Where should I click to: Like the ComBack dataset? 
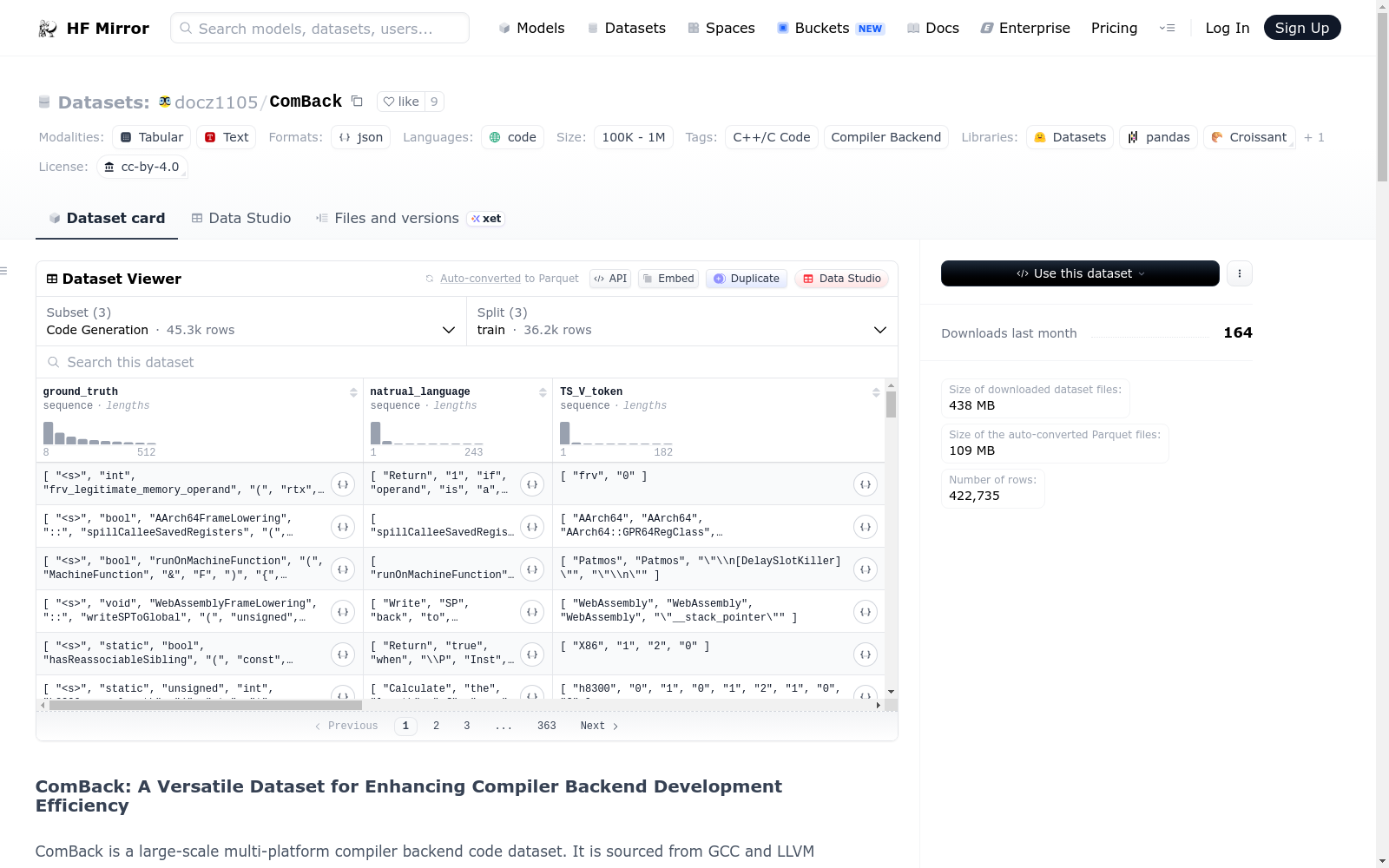point(401,102)
